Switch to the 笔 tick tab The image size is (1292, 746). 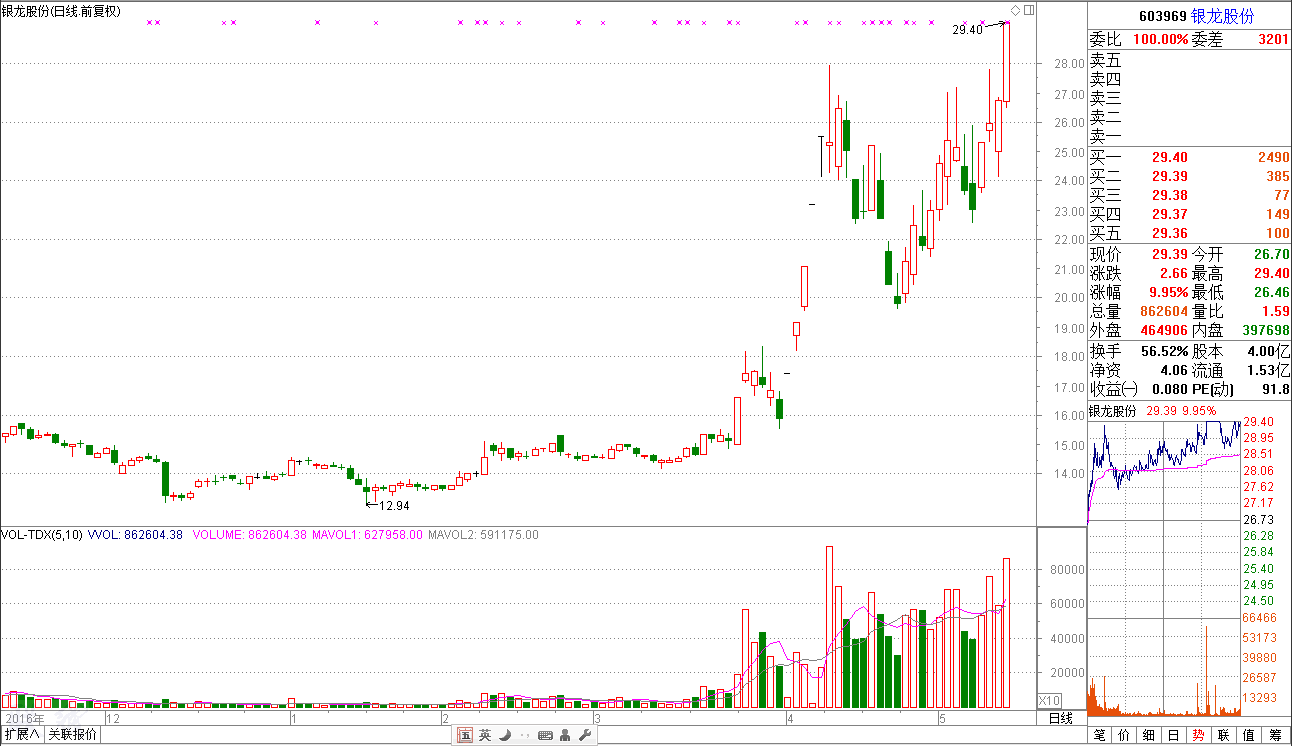[x=1100, y=736]
